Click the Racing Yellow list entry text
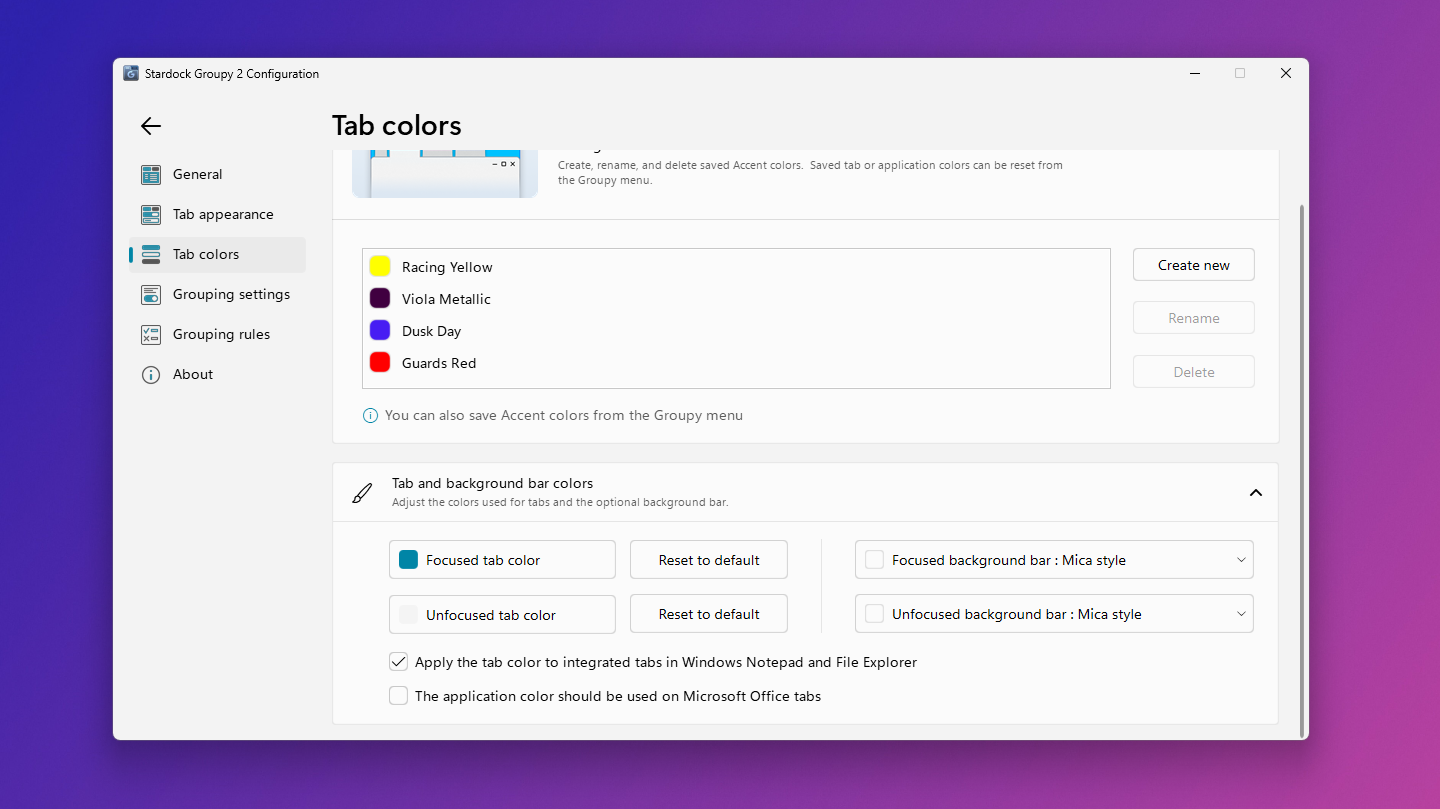Image resolution: width=1440 pixels, height=809 pixels. point(447,267)
